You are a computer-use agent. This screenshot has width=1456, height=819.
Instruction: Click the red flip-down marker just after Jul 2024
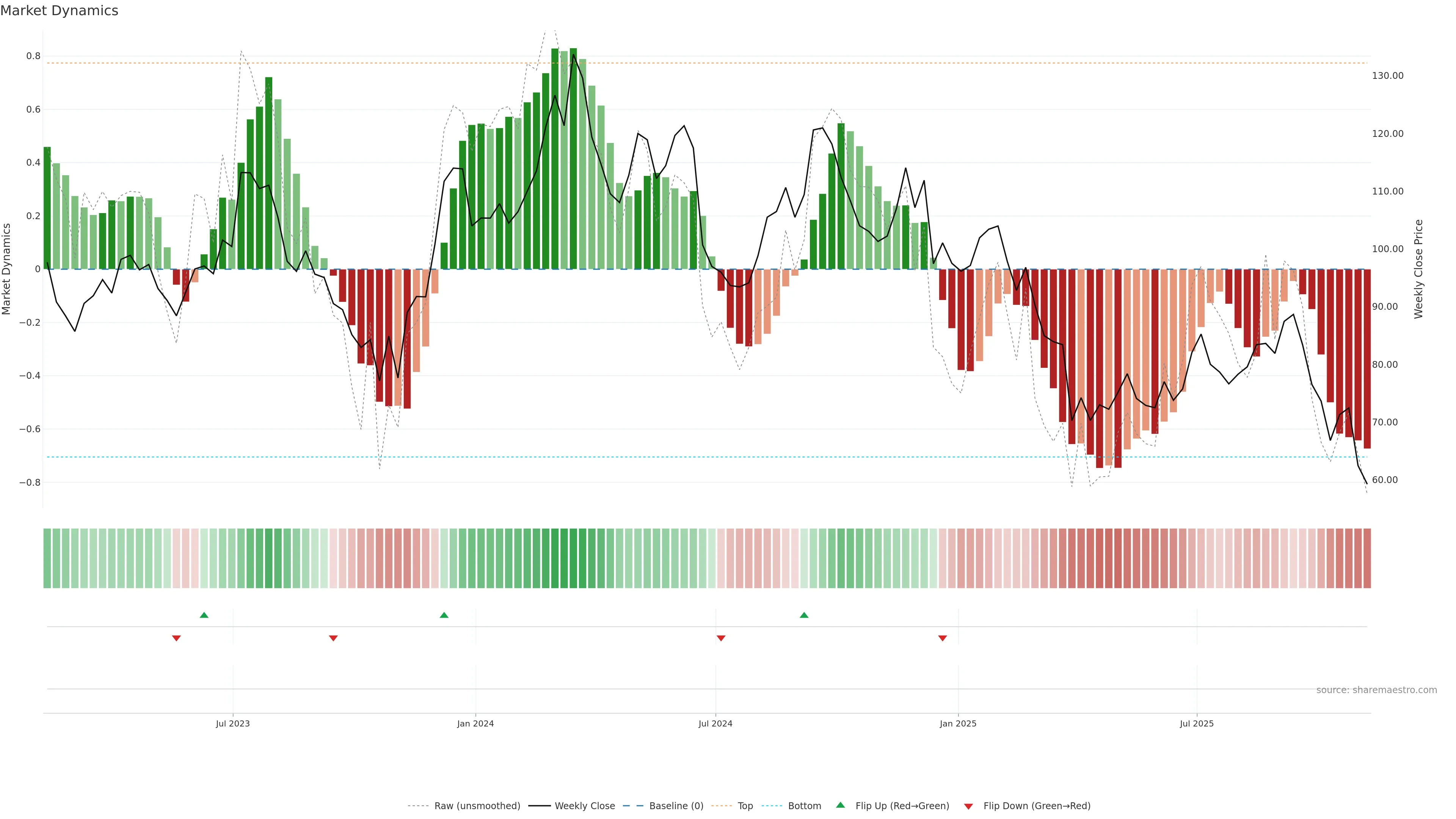721,638
